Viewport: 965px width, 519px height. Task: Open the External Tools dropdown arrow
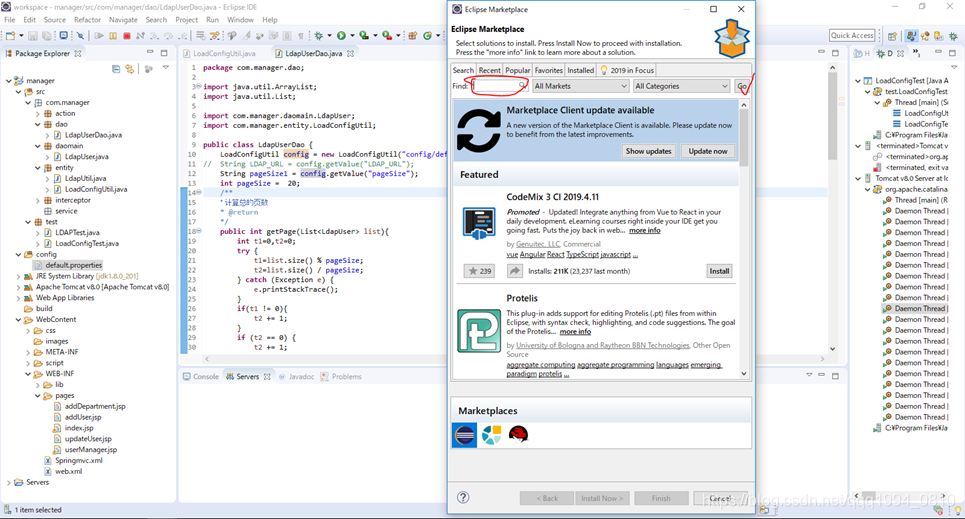point(398,36)
